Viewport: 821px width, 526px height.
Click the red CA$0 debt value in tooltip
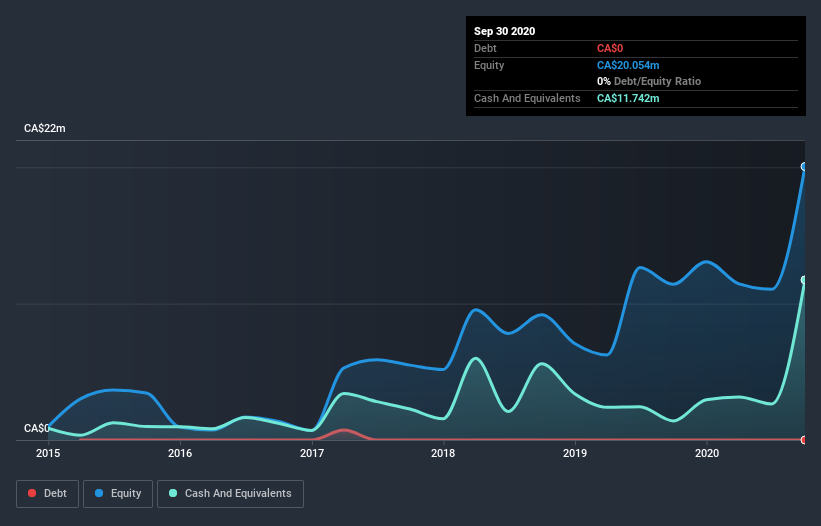coord(610,49)
